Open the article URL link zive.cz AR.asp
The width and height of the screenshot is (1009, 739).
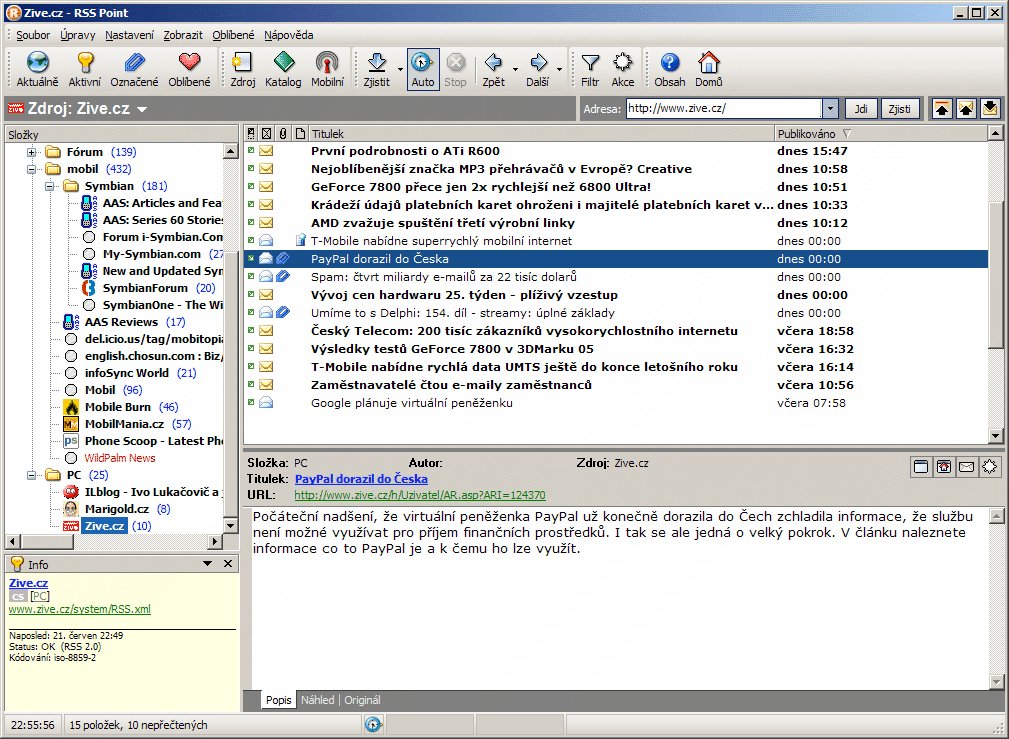(420, 495)
